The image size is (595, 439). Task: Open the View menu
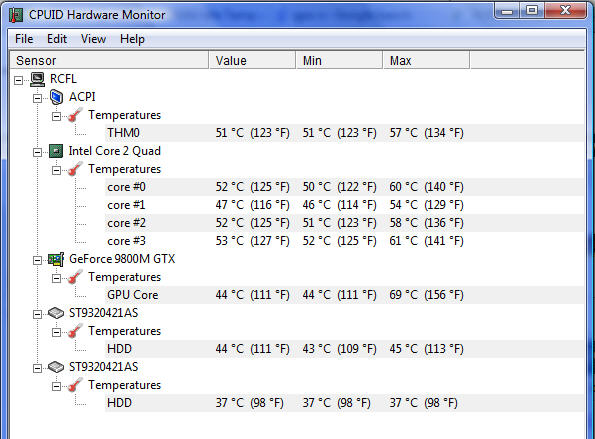(x=93, y=39)
